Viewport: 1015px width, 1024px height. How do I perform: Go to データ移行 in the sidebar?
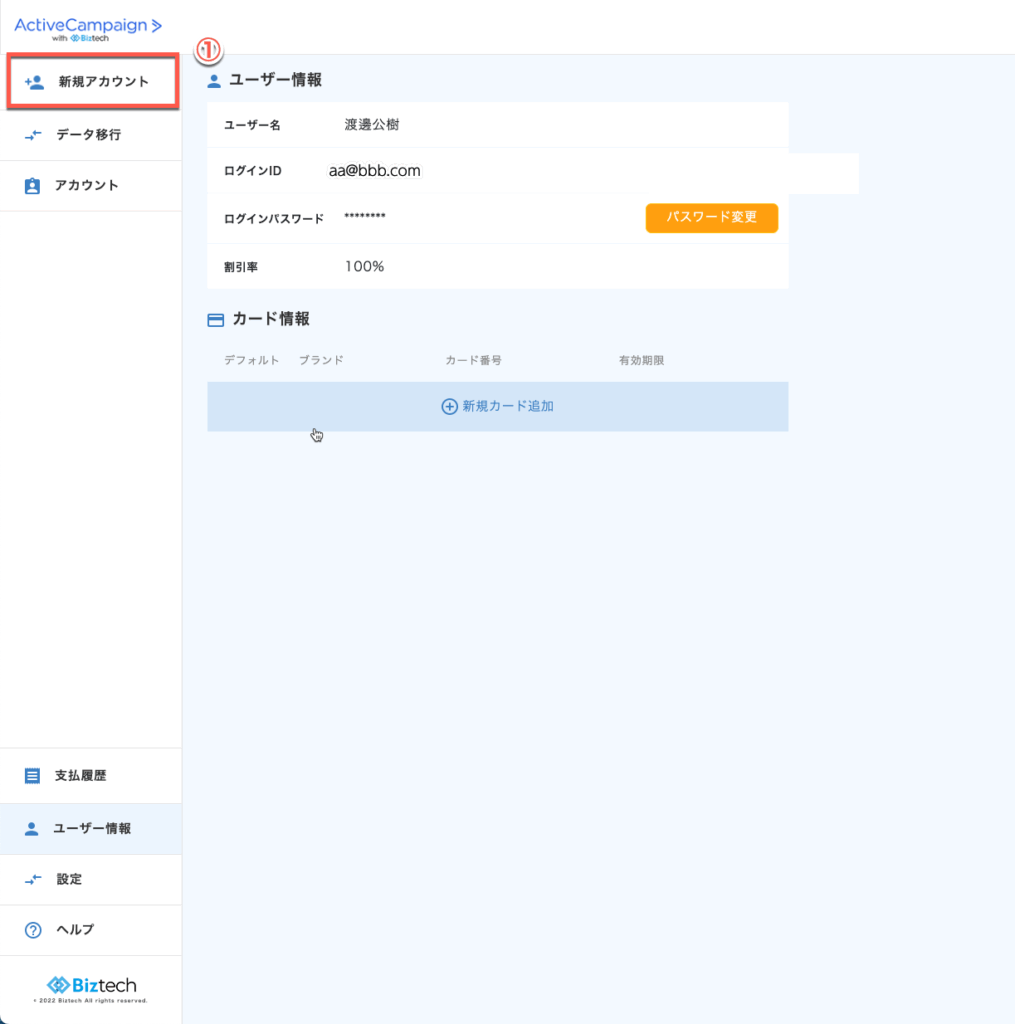88,135
